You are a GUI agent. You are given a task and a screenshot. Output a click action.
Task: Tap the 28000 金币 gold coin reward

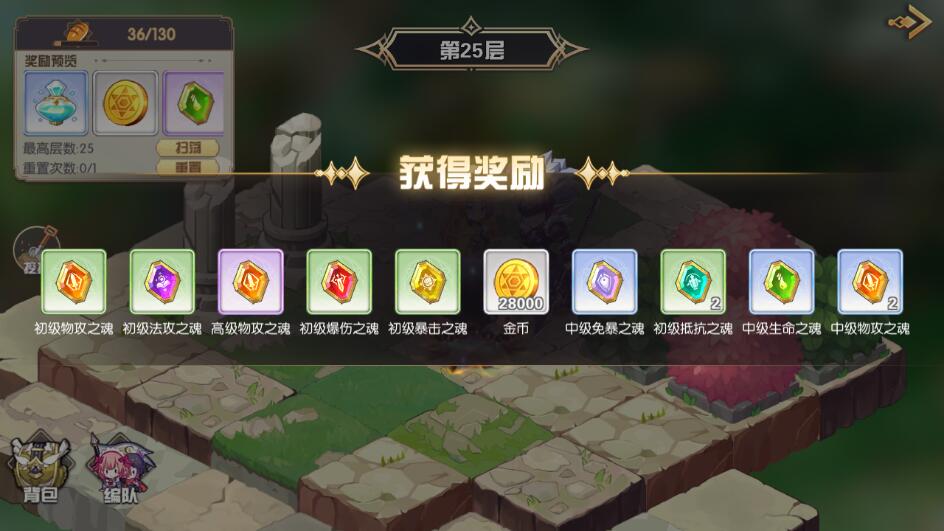coord(516,282)
